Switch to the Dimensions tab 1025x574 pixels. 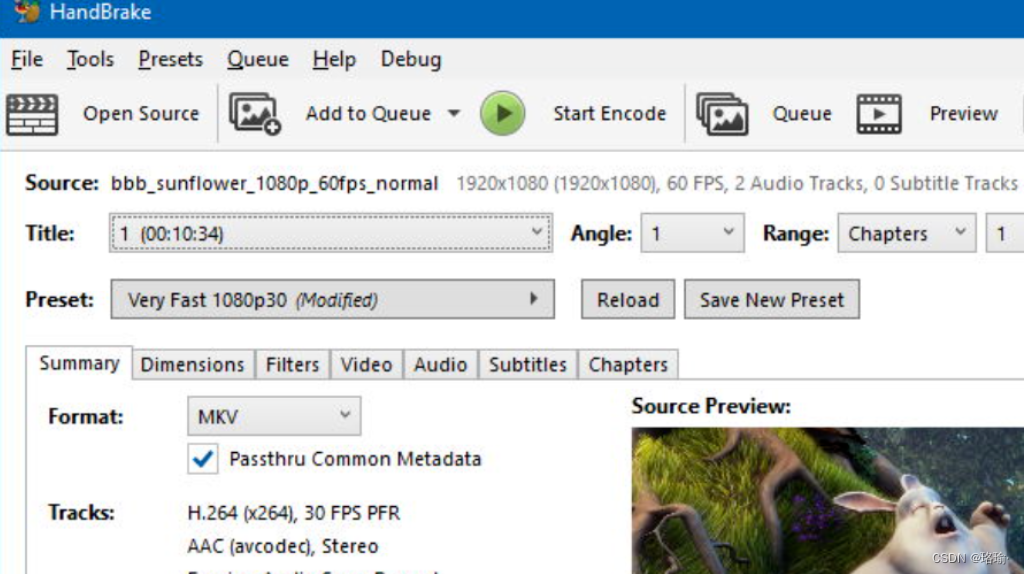192,365
